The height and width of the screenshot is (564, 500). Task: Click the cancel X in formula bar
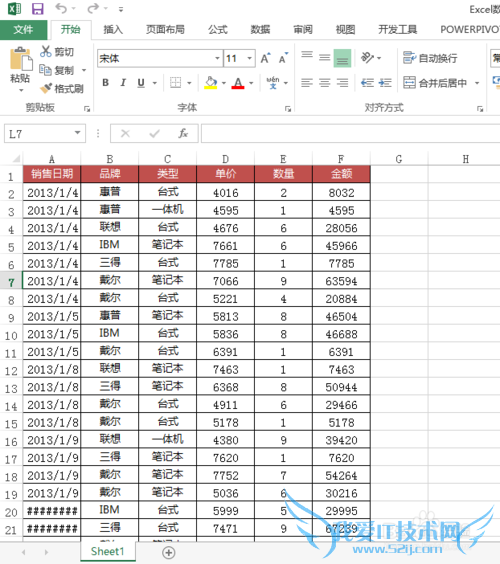pos(125,133)
